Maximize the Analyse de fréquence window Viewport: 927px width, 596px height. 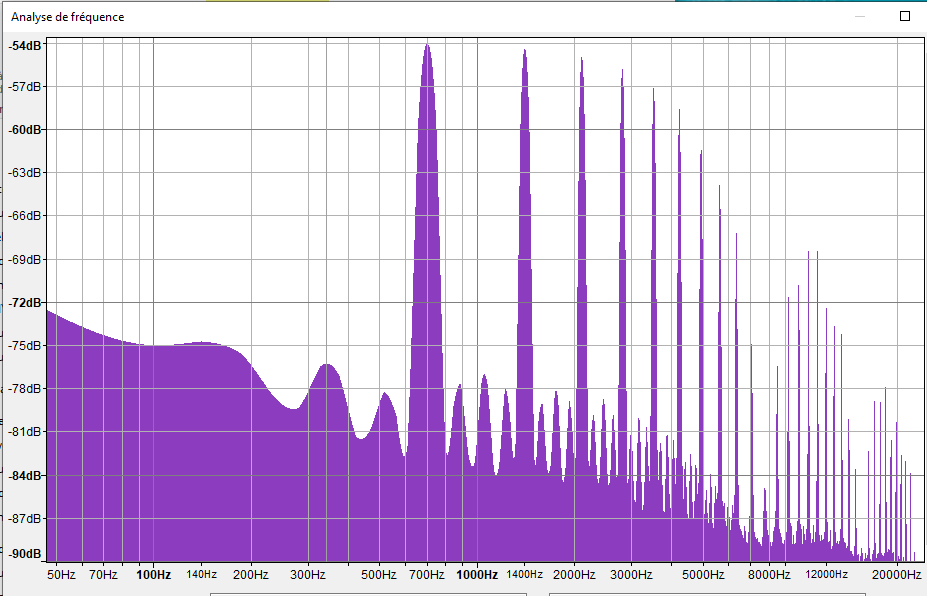click(x=905, y=17)
